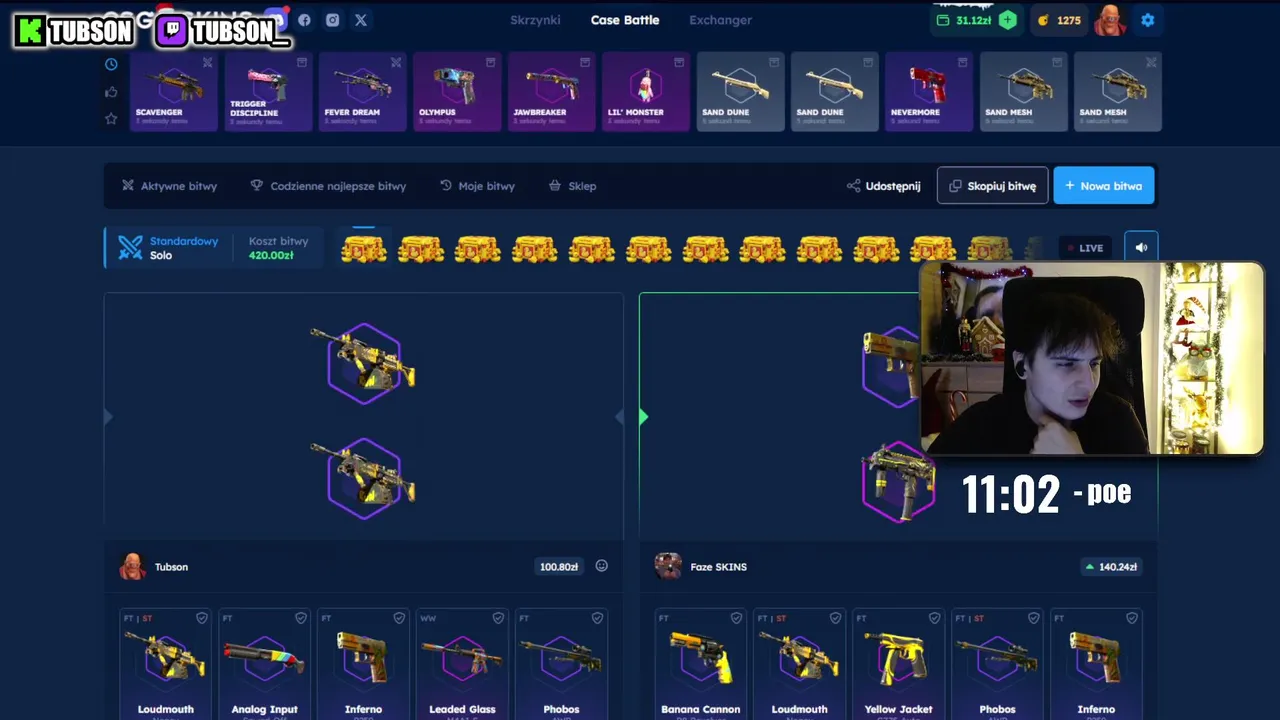
Task: Click the case icon on Nevermore card
Action: [x=962, y=63]
